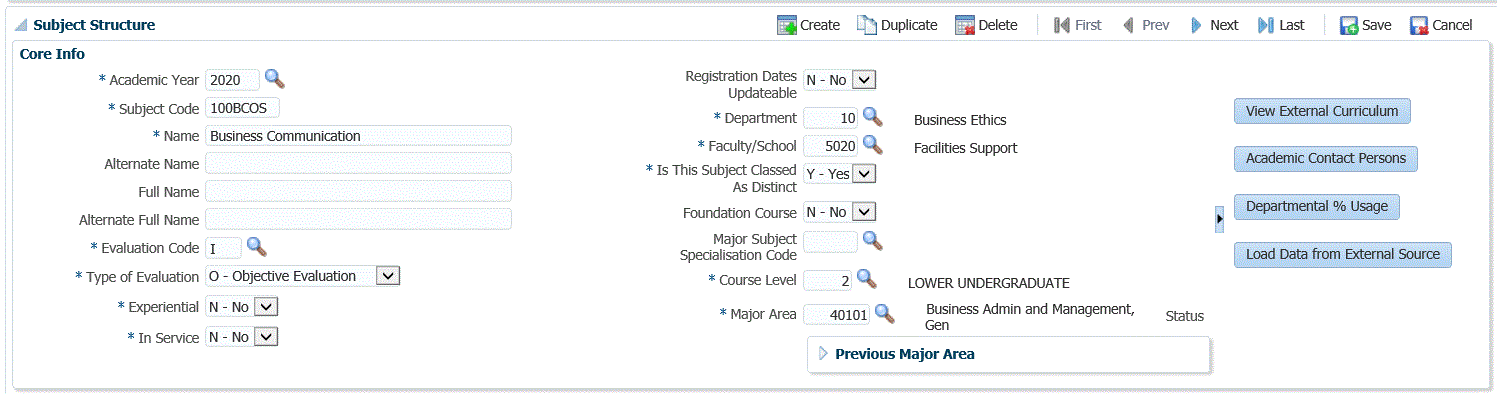Click the Faculty/School code field

830,146
